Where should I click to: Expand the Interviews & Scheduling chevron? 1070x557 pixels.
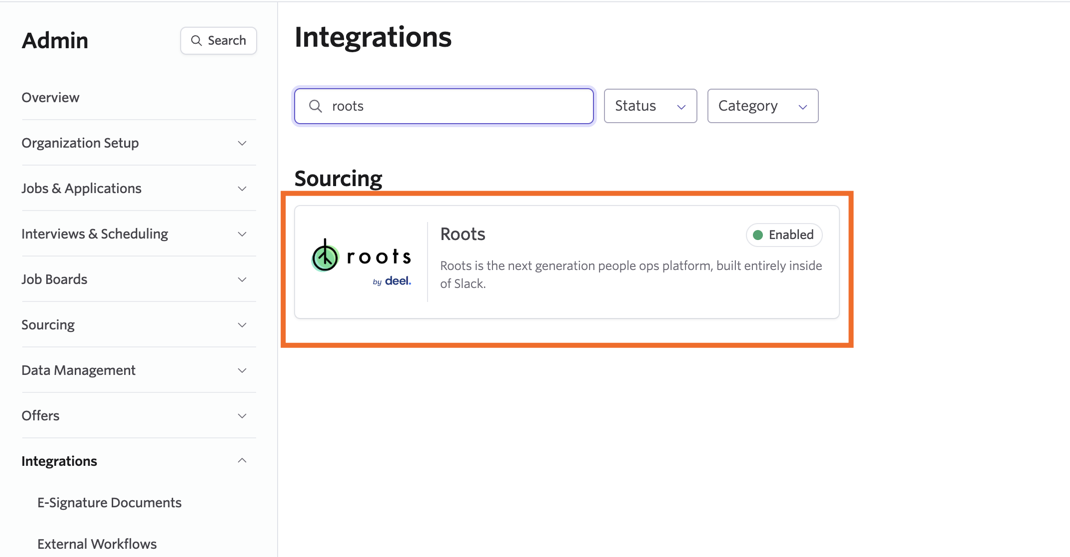(x=242, y=234)
